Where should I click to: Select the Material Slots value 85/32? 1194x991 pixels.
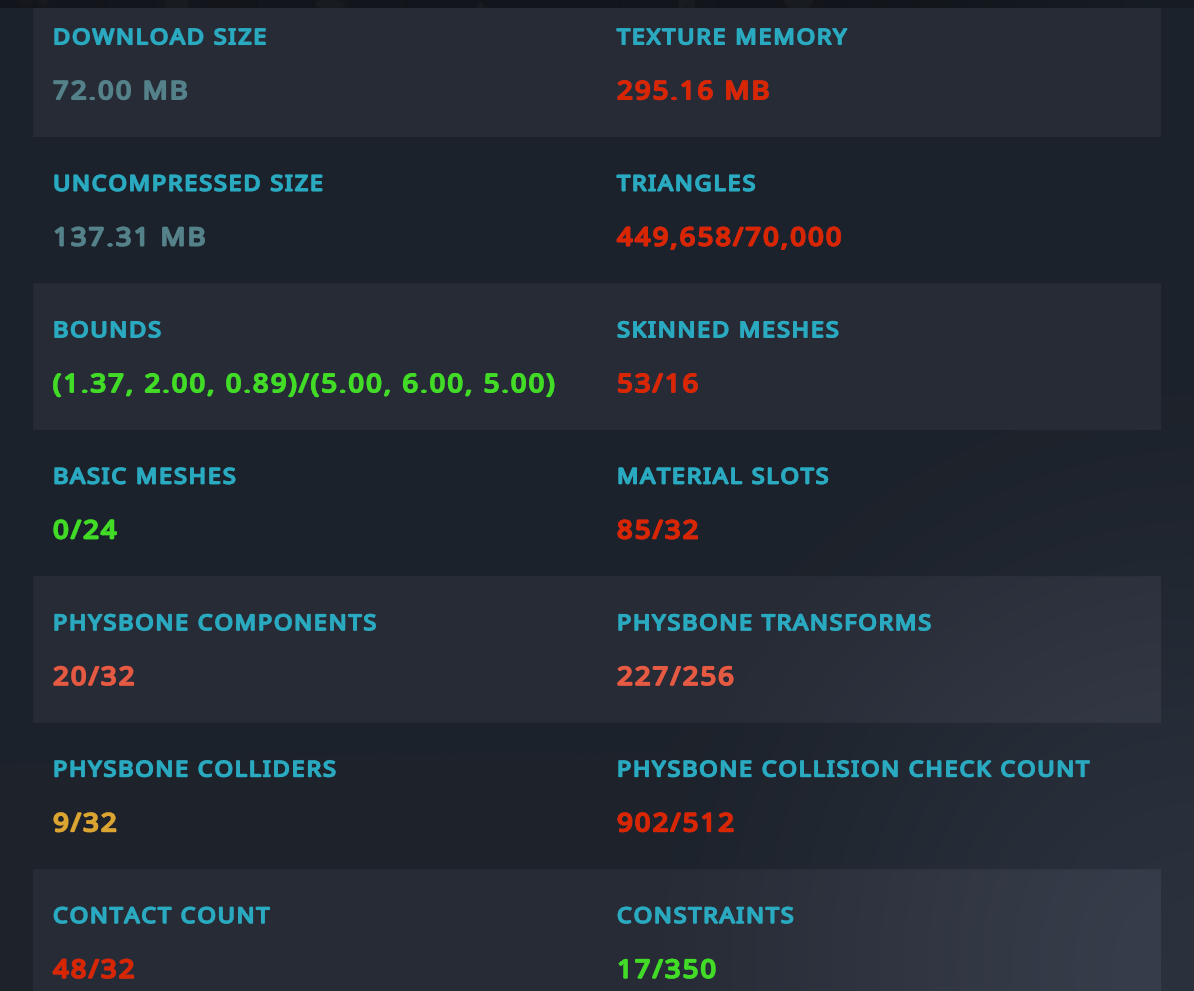pos(657,530)
